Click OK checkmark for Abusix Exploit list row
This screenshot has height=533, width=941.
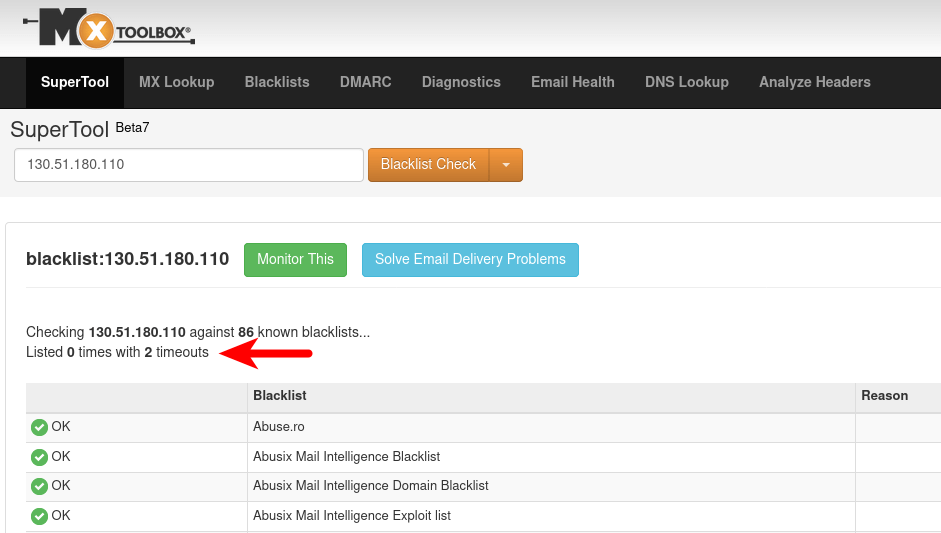click(x=39, y=517)
